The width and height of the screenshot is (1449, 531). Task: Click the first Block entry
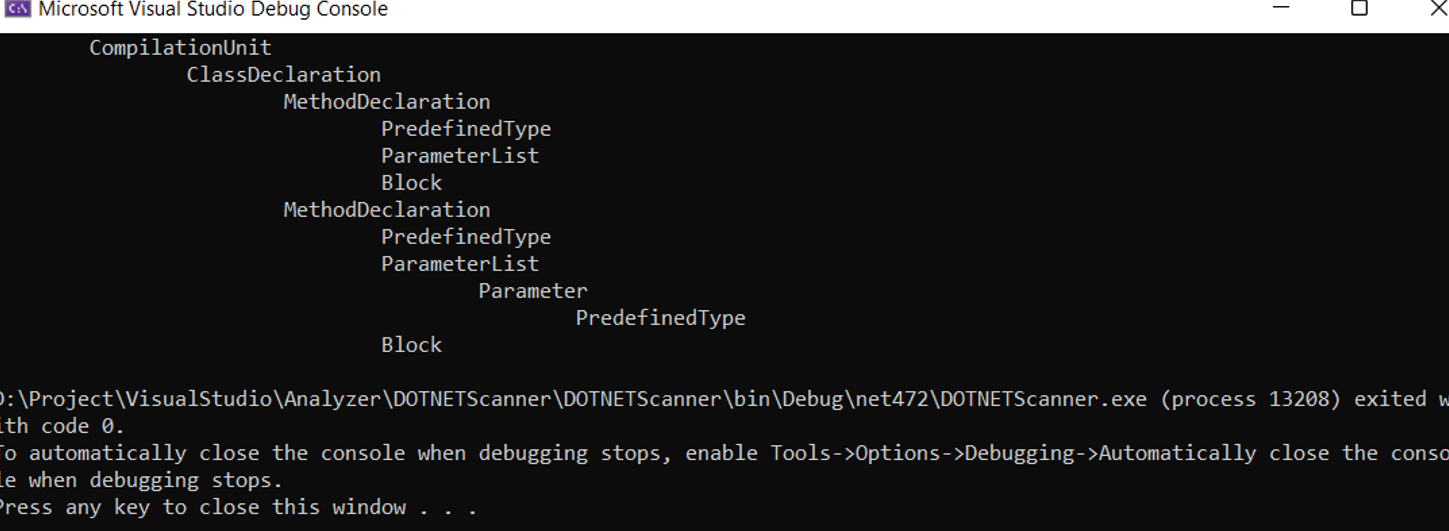click(x=411, y=183)
